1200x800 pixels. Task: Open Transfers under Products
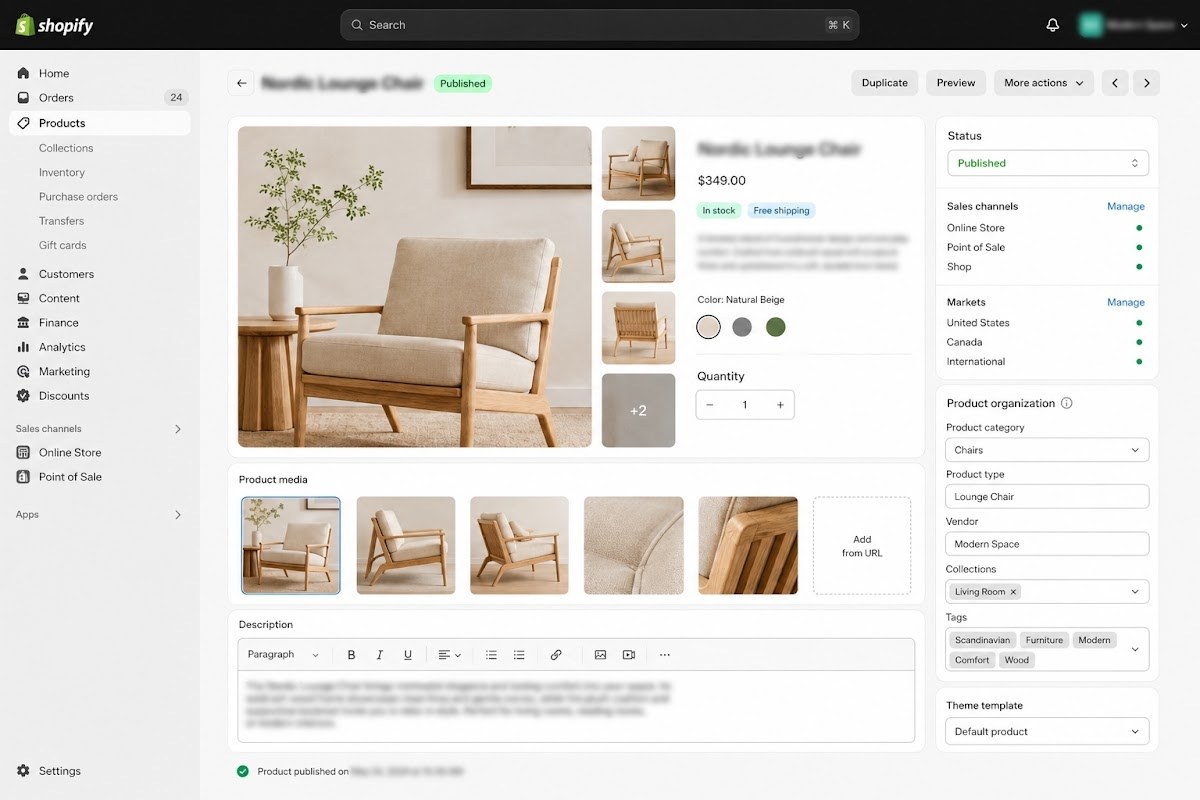pyautogui.click(x=61, y=221)
